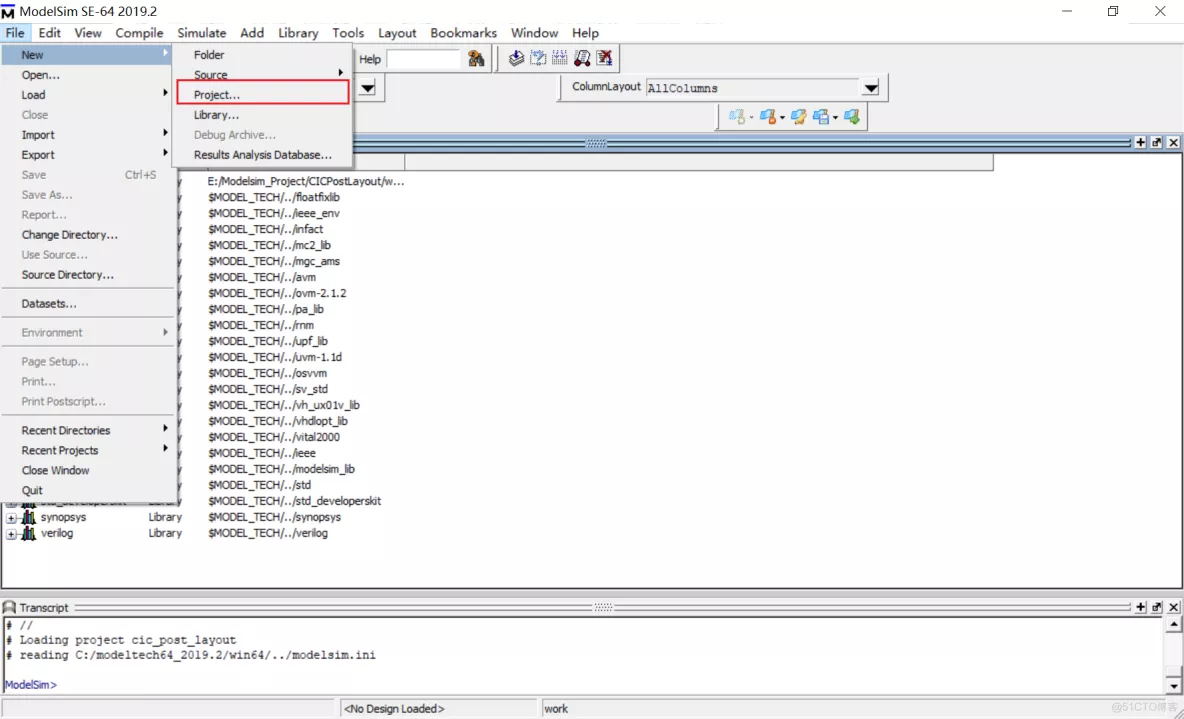
Task: Open the Edit menu
Action: coord(50,32)
